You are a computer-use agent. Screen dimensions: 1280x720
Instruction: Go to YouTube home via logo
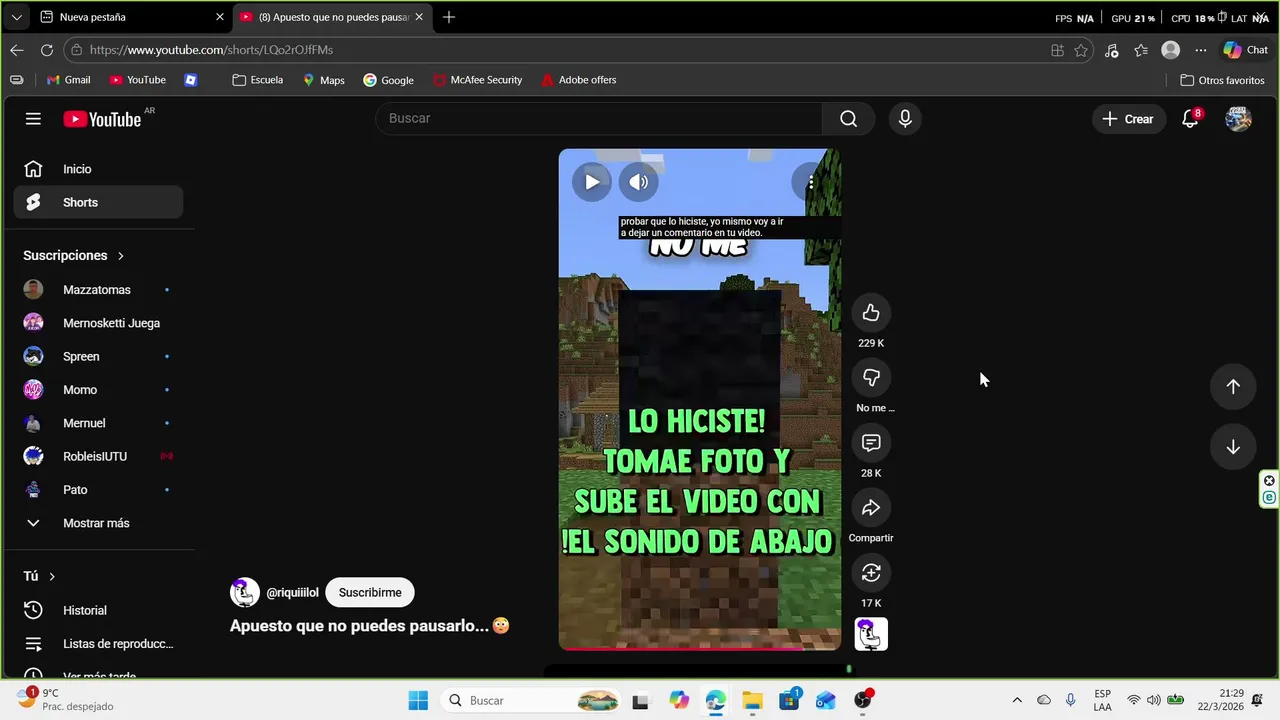pos(102,119)
